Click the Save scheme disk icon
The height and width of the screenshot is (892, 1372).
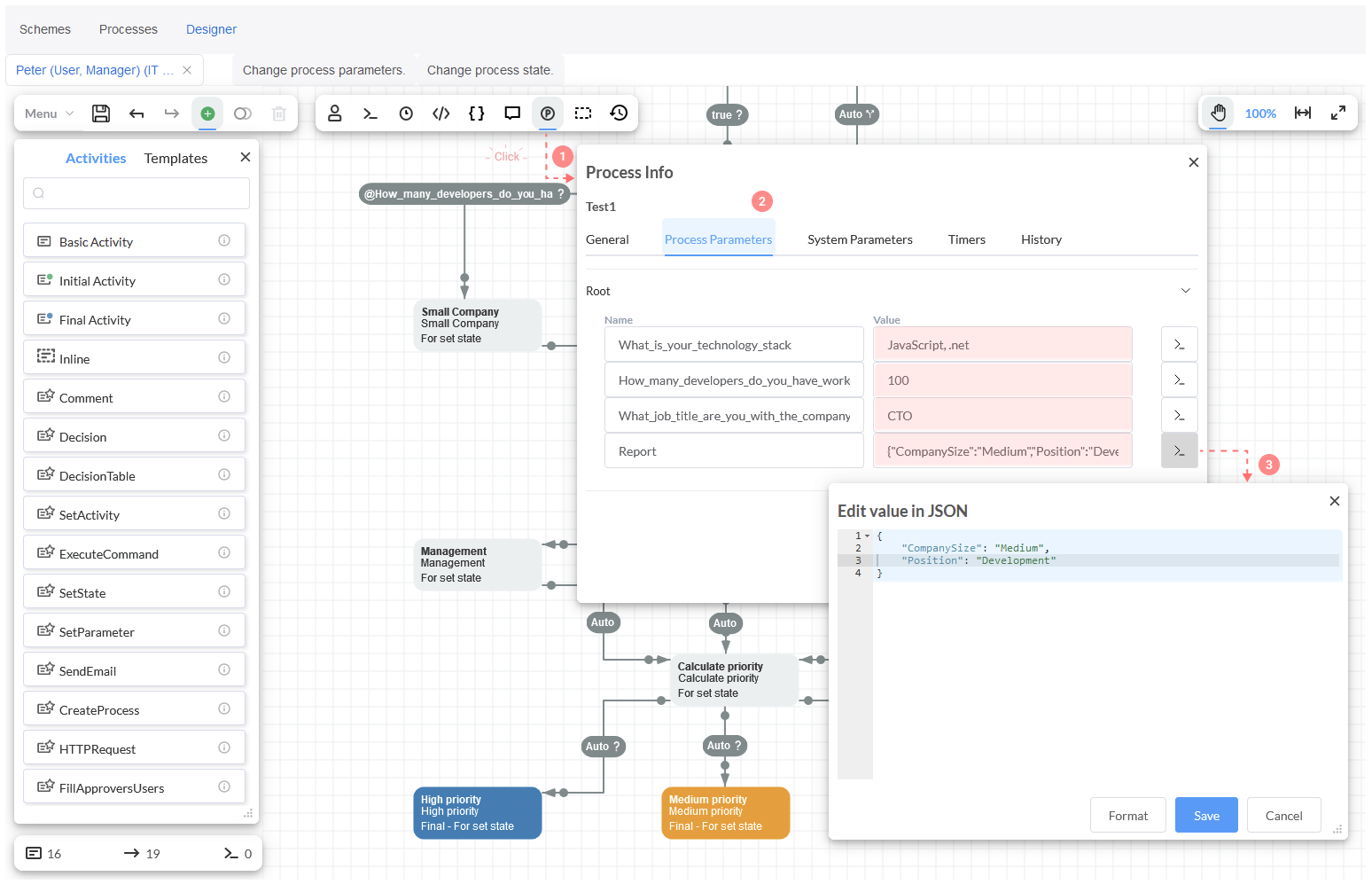(x=101, y=113)
